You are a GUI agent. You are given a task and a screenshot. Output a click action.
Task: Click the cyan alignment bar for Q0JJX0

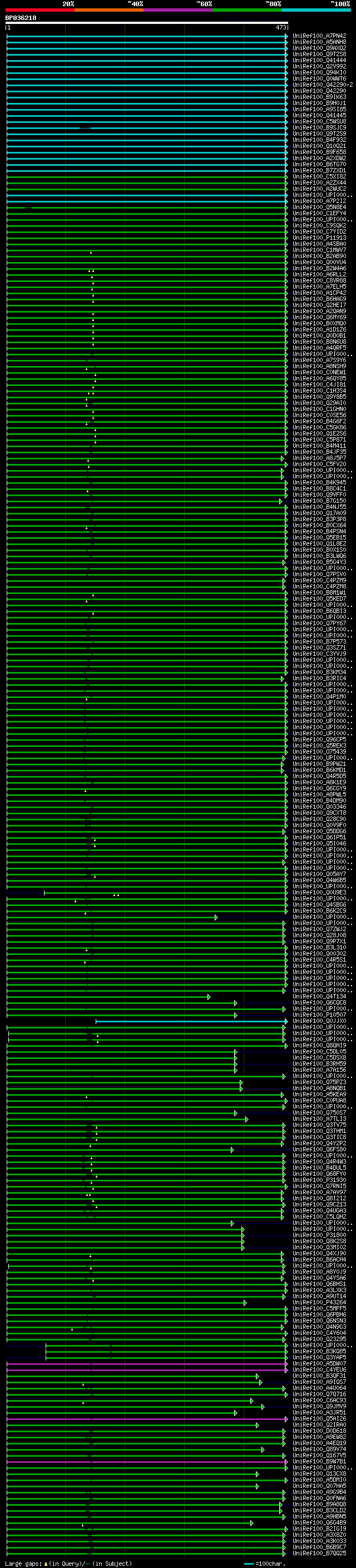pos(191,1021)
